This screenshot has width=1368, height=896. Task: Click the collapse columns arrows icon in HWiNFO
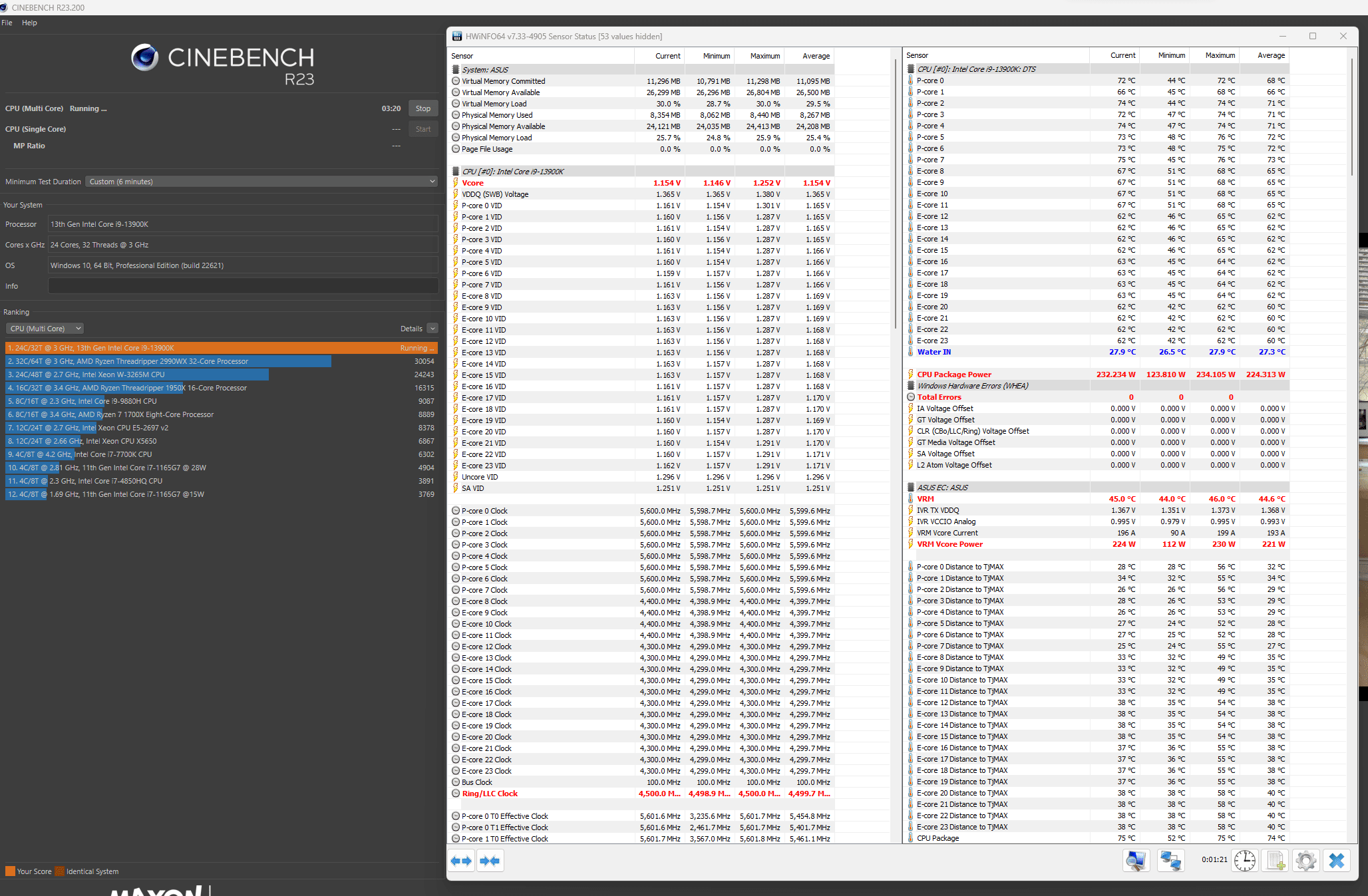coord(490,861)
